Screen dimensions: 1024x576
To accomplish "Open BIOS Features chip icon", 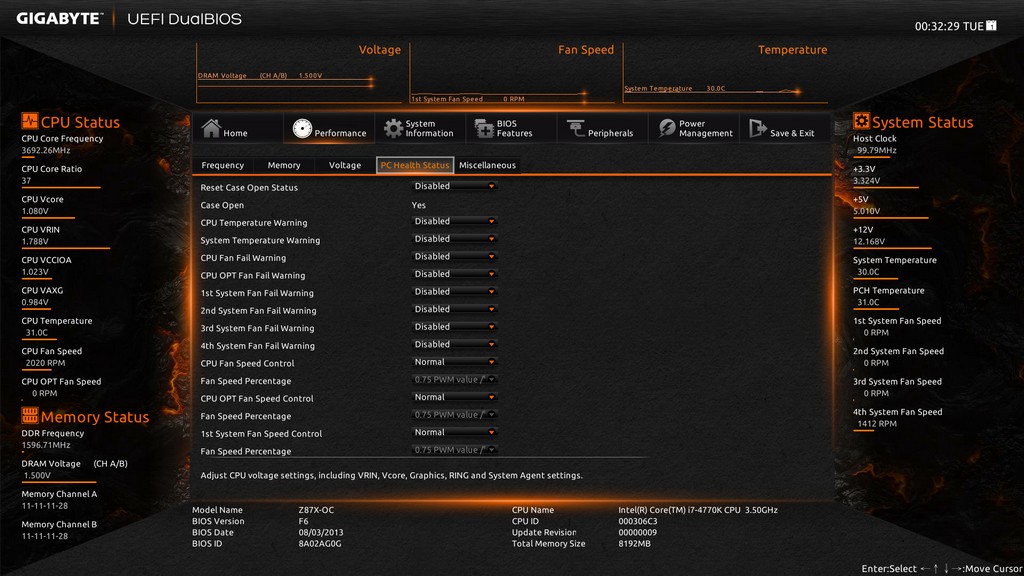I will [484, 129].
